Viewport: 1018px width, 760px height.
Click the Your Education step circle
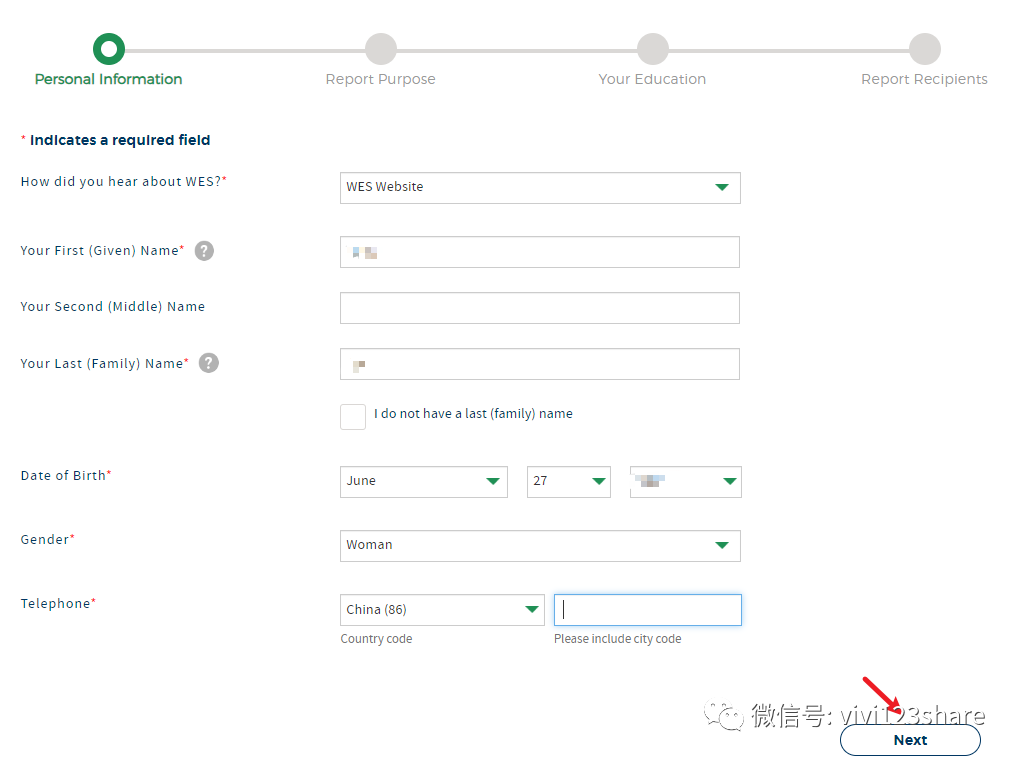[x=652, y=48]
